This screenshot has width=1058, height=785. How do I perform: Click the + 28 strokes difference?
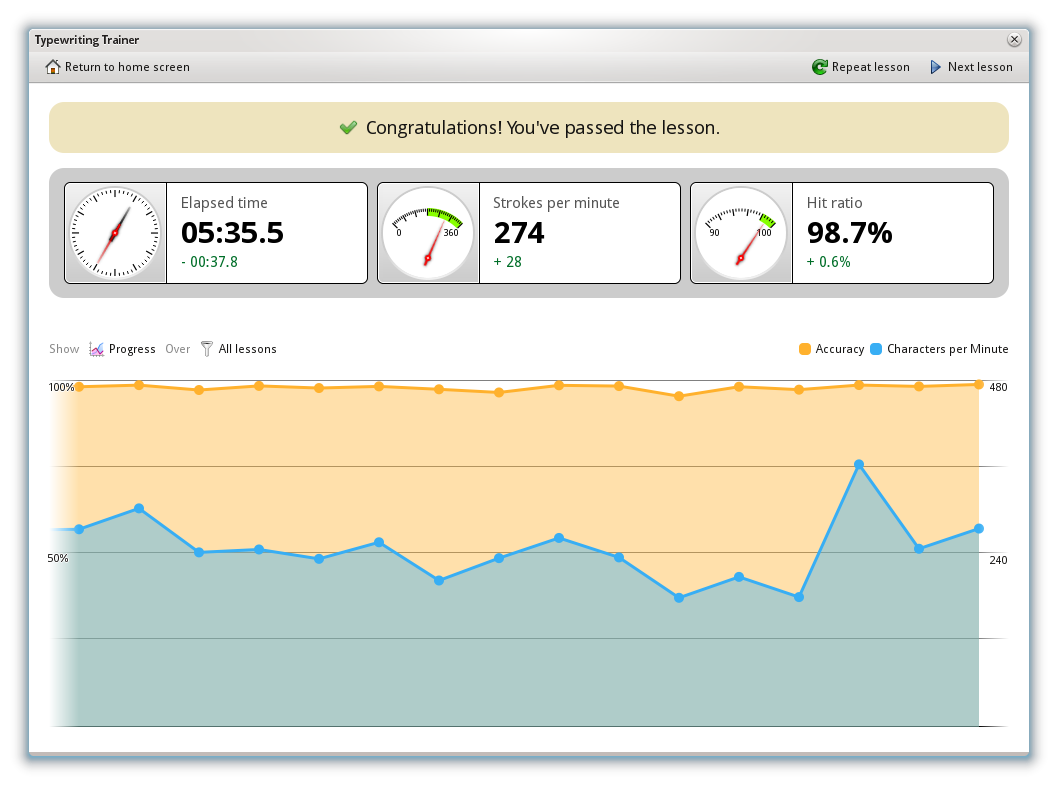point(507,262)
